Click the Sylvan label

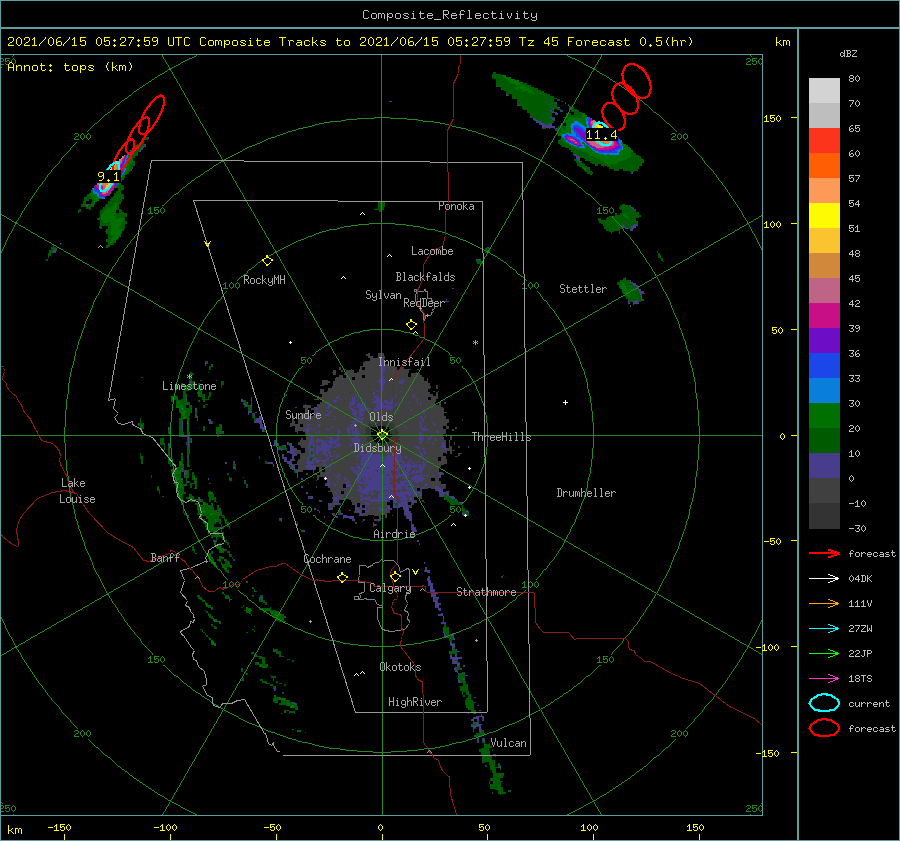click(383, 295)
